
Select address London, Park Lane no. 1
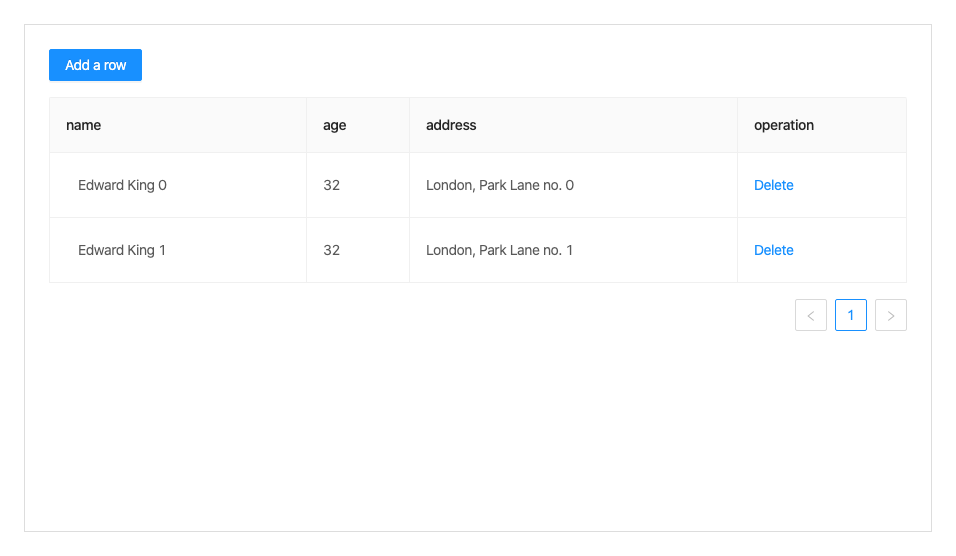[500, 250]
